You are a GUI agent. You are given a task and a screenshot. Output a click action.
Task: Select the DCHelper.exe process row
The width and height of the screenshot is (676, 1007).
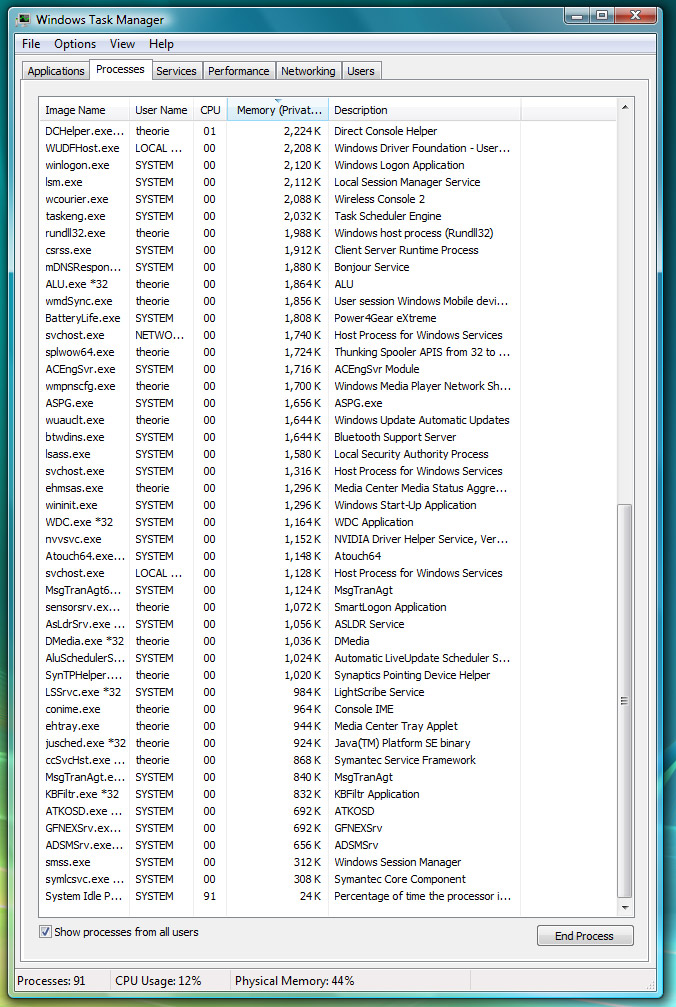point(280,131)
